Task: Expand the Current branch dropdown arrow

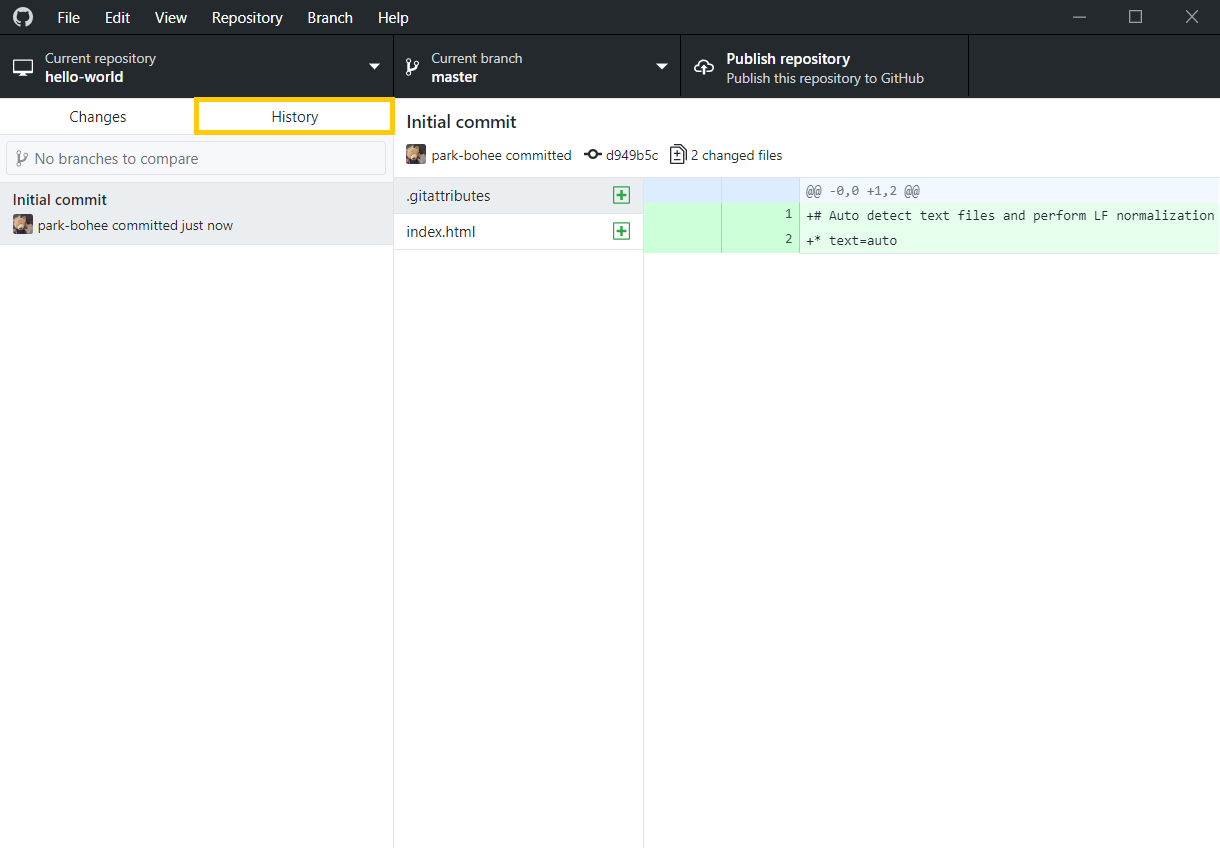Action: [661, 67]
